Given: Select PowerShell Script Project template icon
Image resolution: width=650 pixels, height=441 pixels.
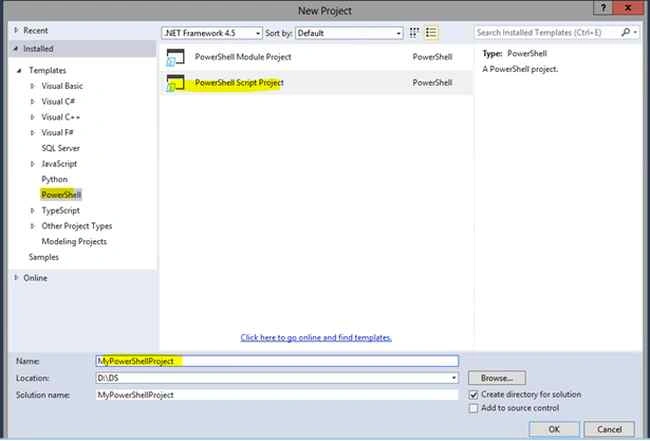Looking at the screenshot, I should [x=175, y=83].
